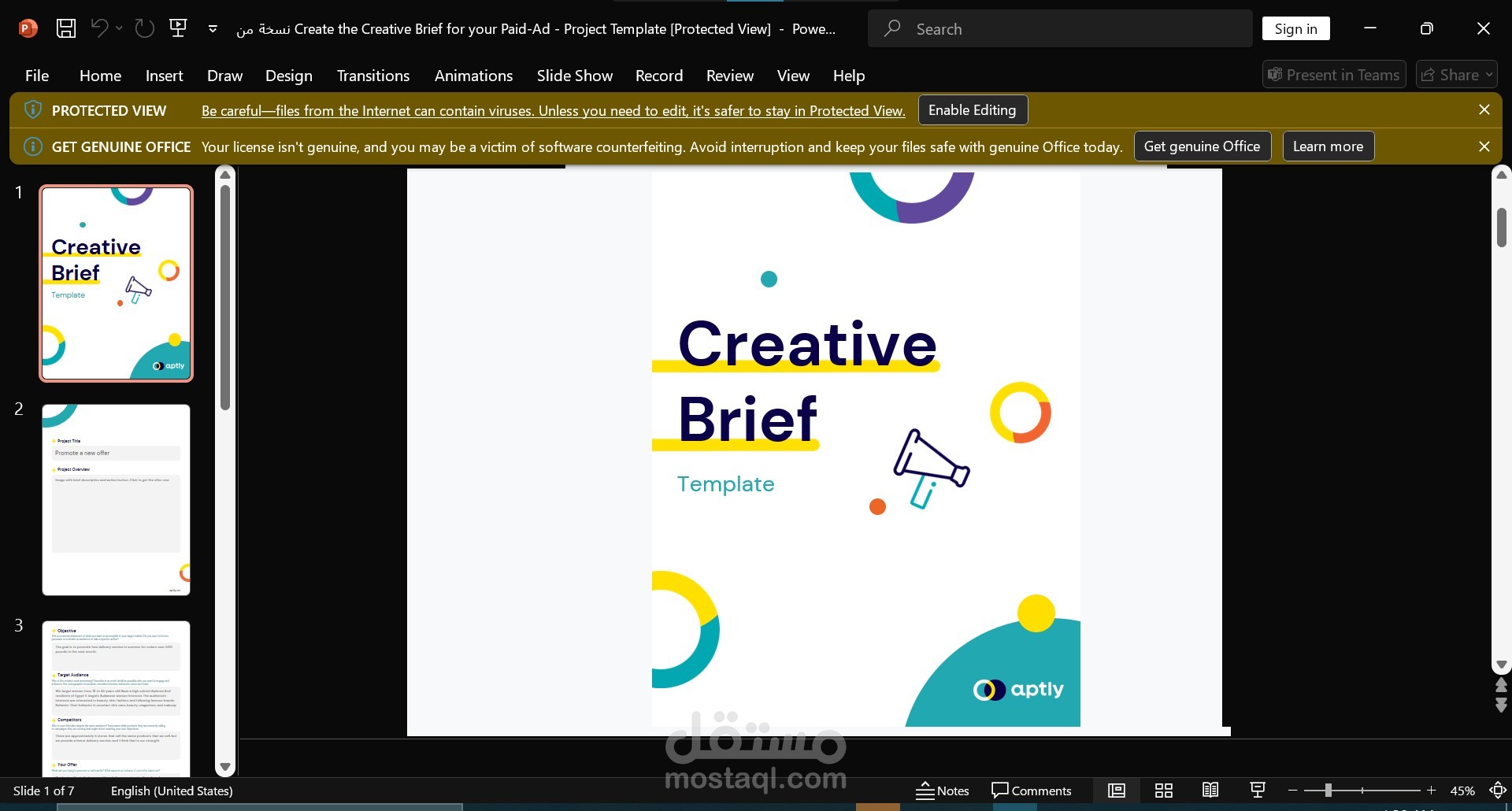Click the Save icon in title bar

tap(66, 29)
